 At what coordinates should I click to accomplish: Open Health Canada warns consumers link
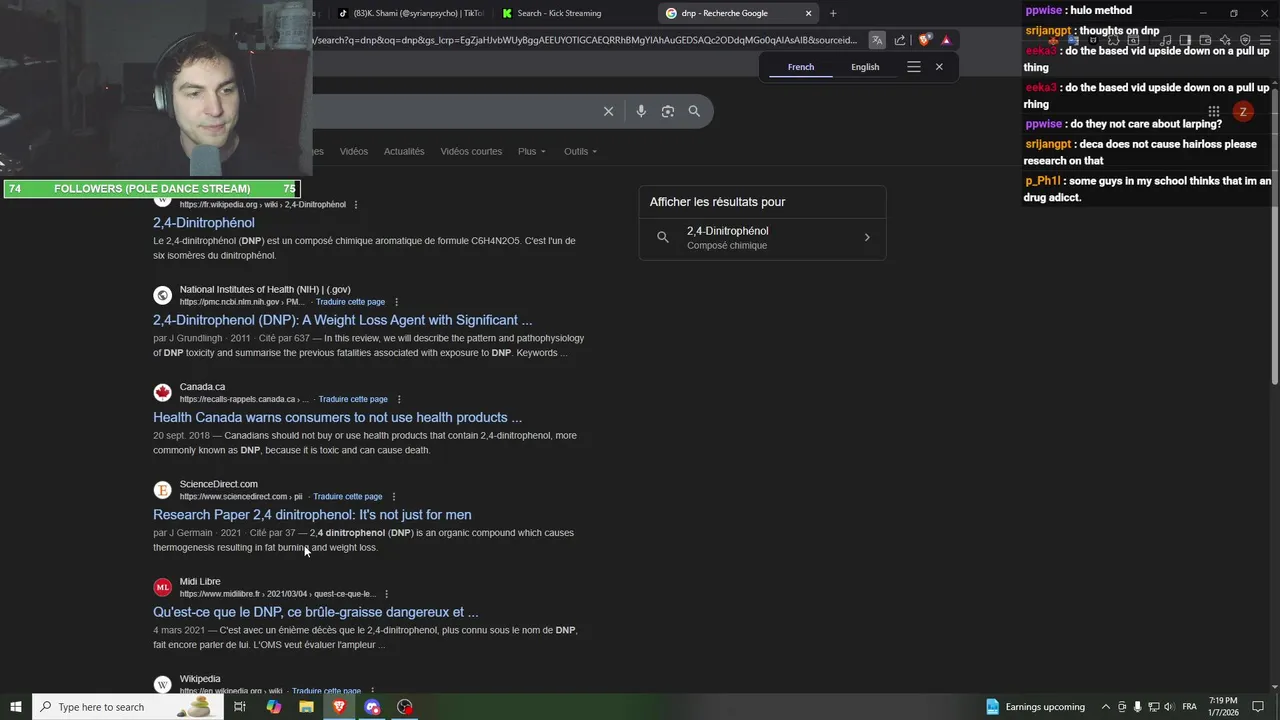338,417
